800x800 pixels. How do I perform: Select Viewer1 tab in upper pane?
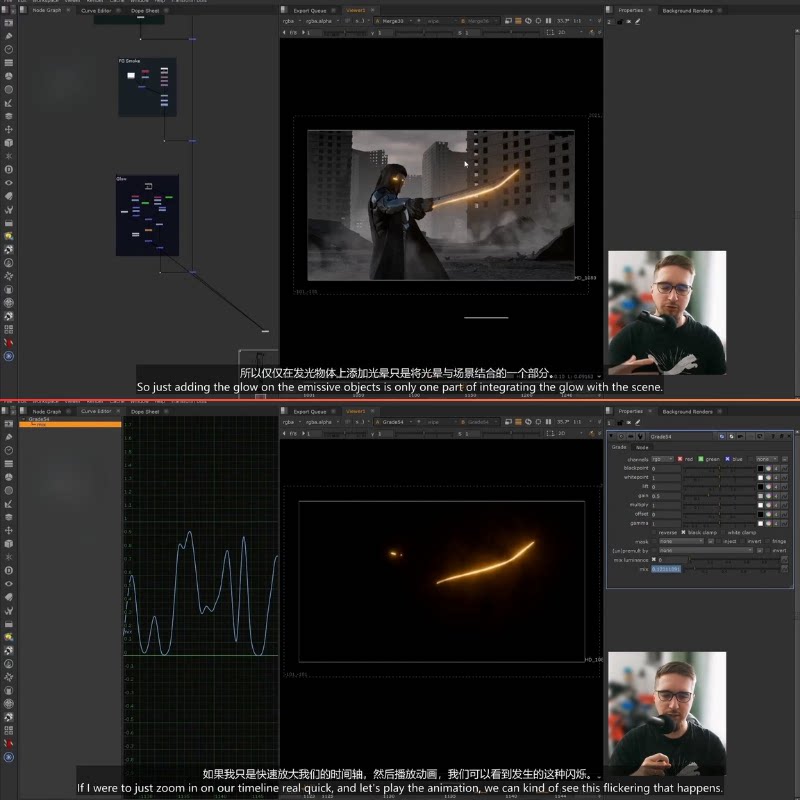coord(356,10)
